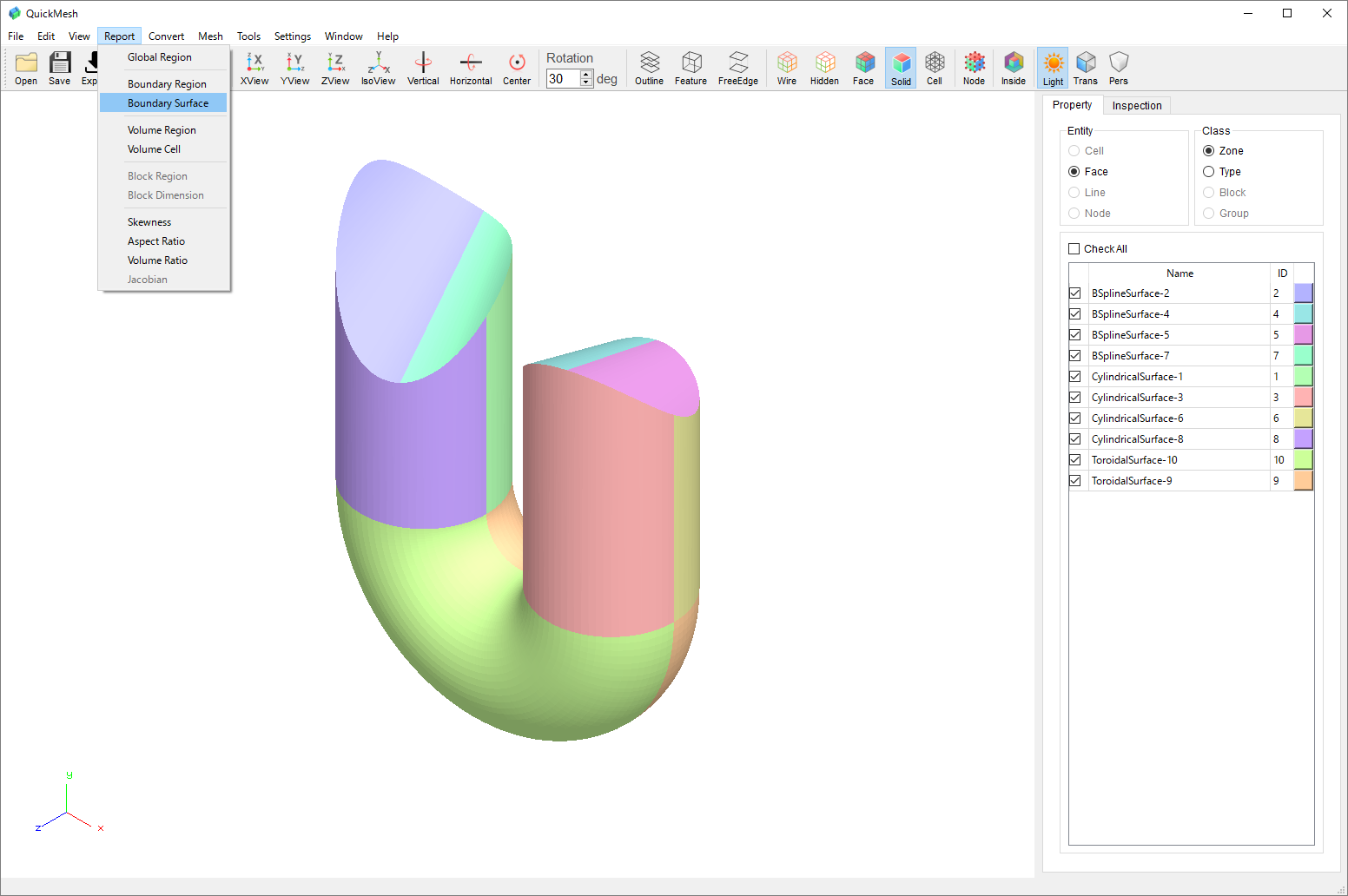Choose Boundary Surface from Report menu
The image size is (1348, 896).
point(163,103)
